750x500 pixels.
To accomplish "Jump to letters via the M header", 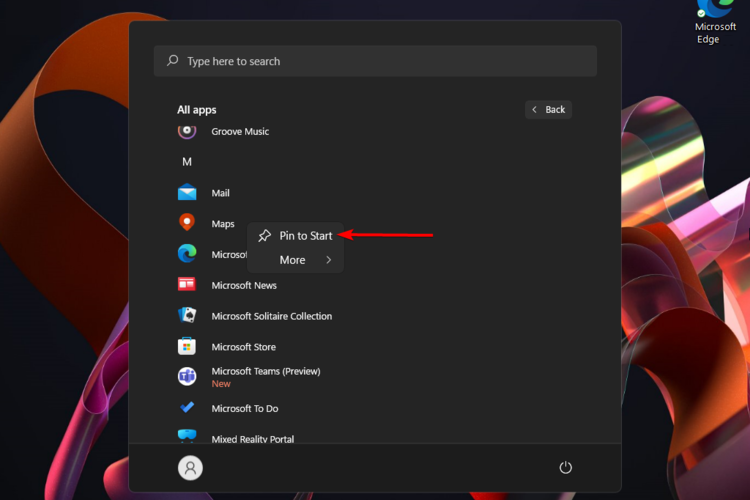I will coord(187,162).
